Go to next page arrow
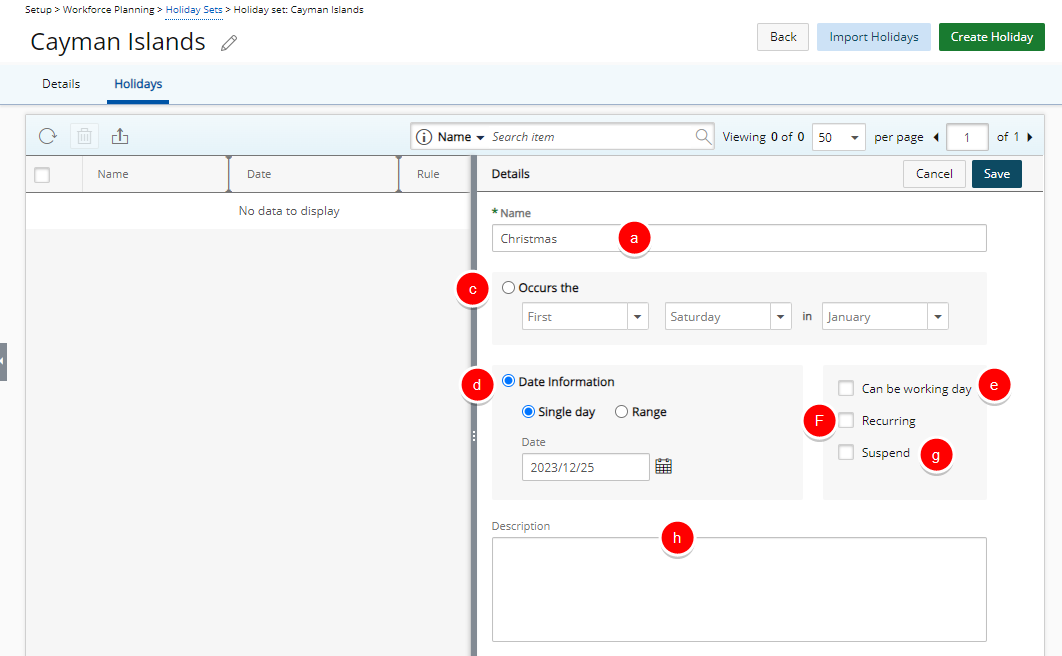This screenshot has width=1062, height=656. tap(1030, 137)
